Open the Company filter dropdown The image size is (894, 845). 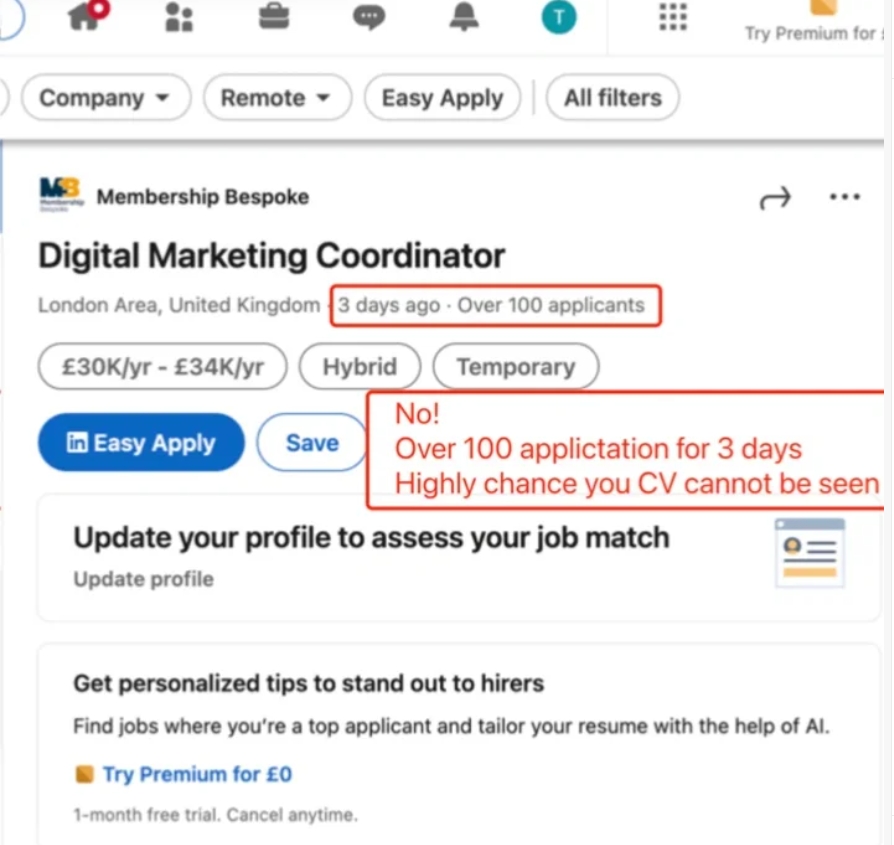pos(105,97)
